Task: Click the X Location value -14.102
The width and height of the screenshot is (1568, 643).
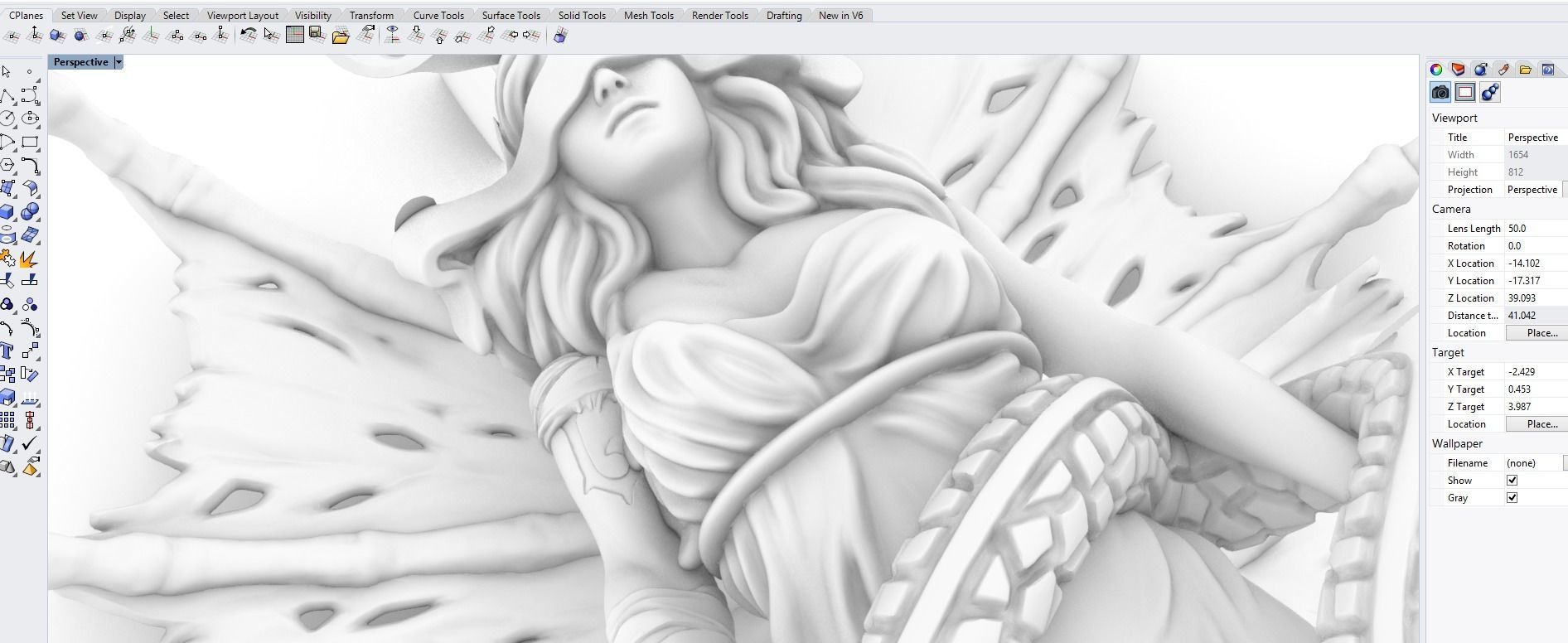Action: pyautogui.click(x=1536, y=263)
